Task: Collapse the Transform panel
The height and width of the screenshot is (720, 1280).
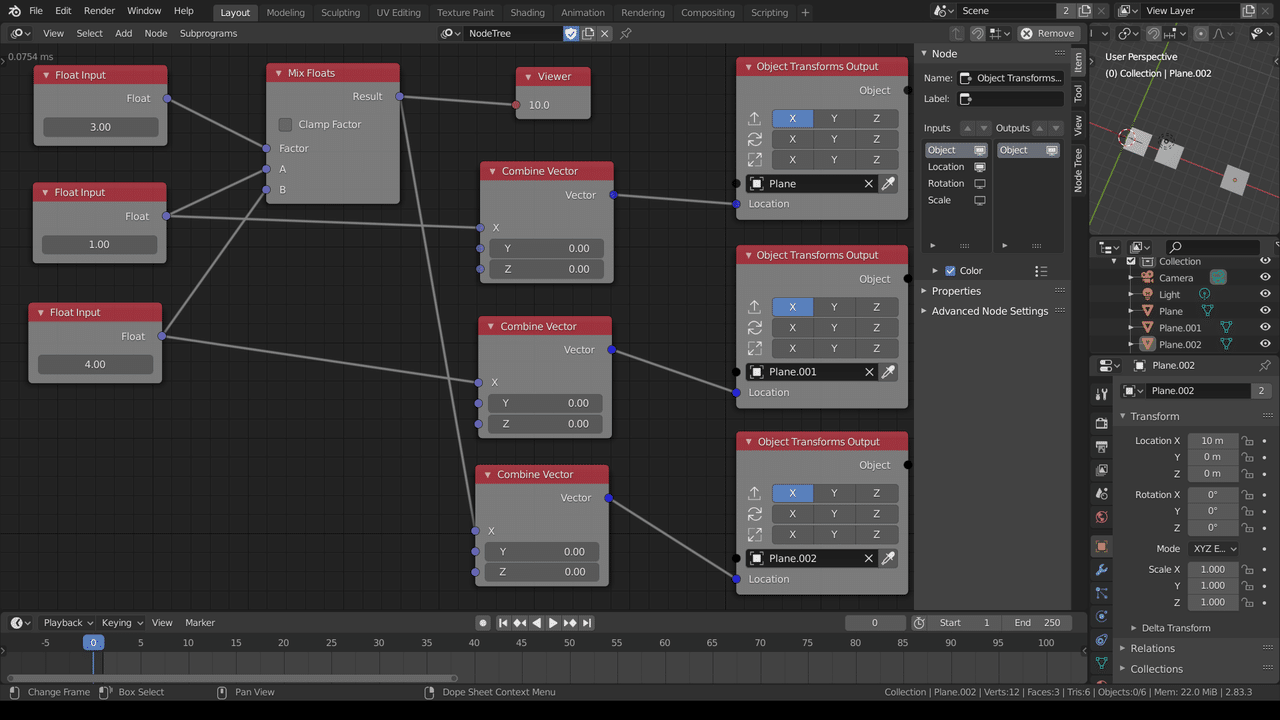Action: point(1155,416)
